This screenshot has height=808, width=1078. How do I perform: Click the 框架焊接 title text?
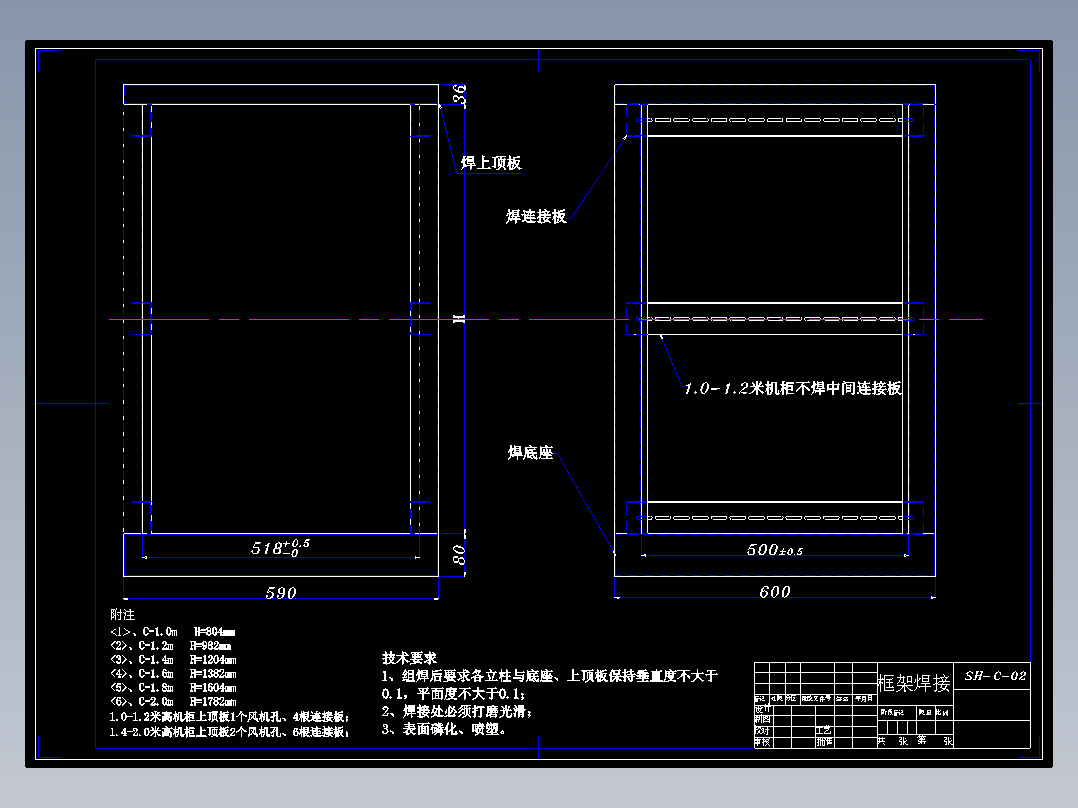click(915, 680)
